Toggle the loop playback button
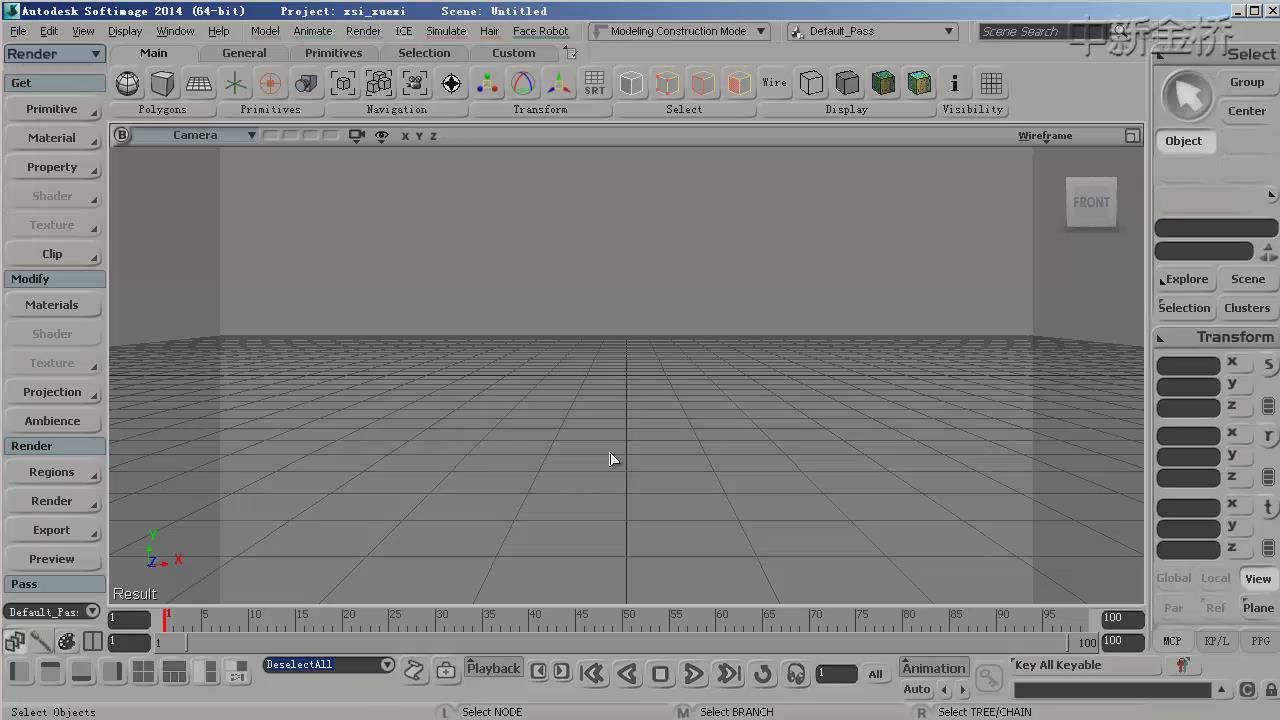Screen dimensions: 1280x720 click(x=763, y=673)
